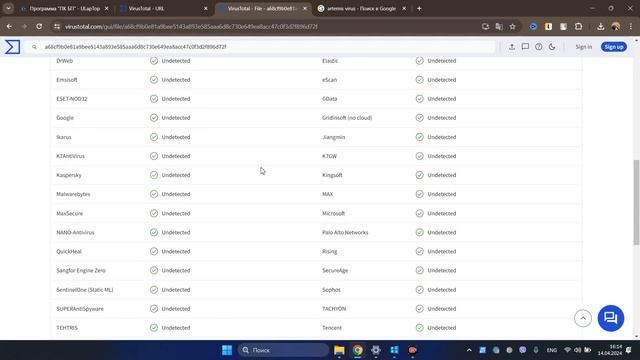Screen dimensions: 640x360
Task: Open the blue chat support bubble
Action: pos(611,318)
